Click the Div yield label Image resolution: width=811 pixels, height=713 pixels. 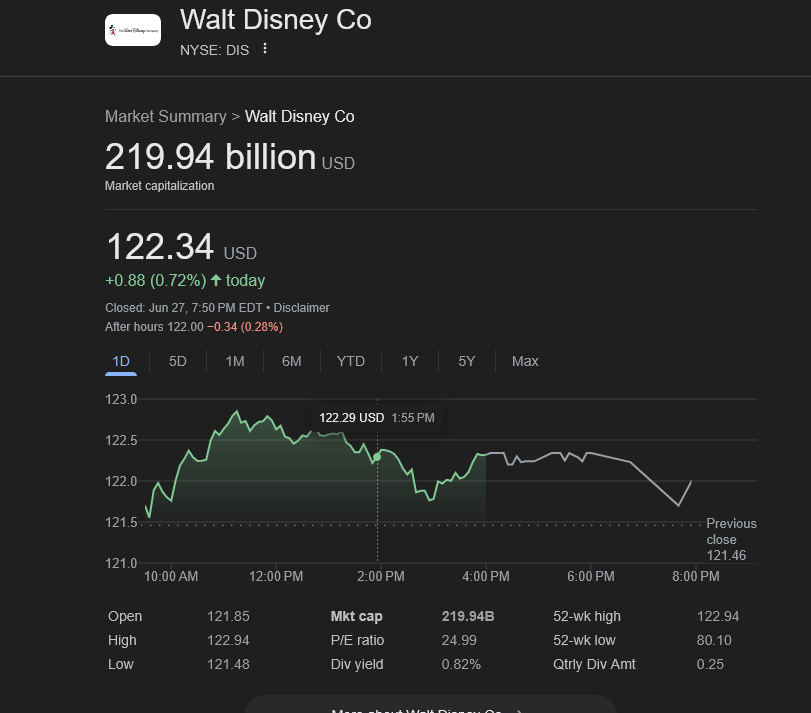[357, 664]
